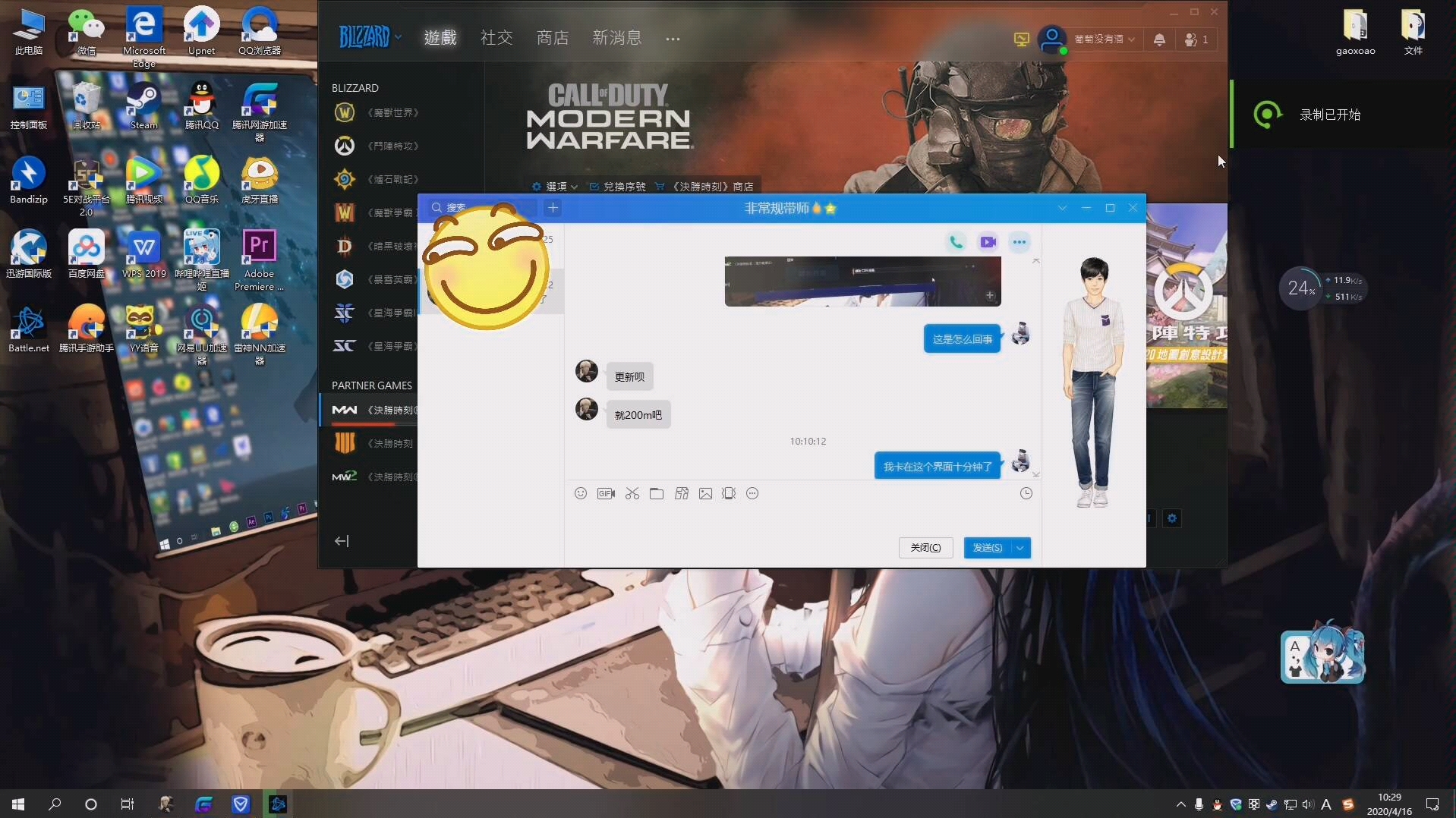Open chat message history clock icon
The height and width of the screenshot is (818, 1456).
coord(1026,493)
